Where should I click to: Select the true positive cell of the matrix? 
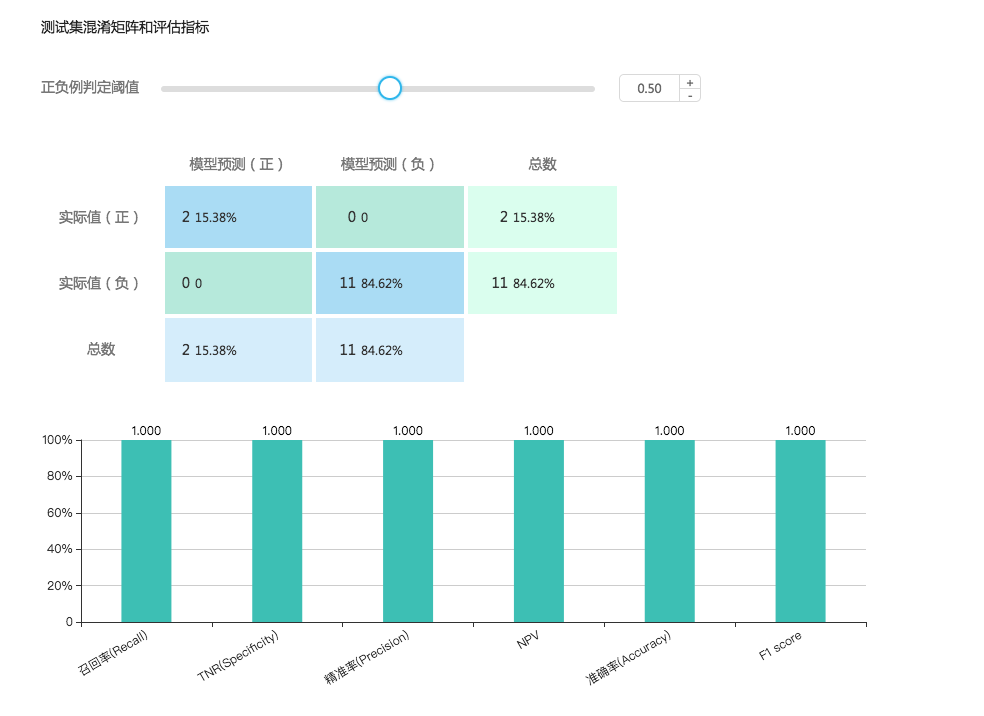(x=238, y=217)
